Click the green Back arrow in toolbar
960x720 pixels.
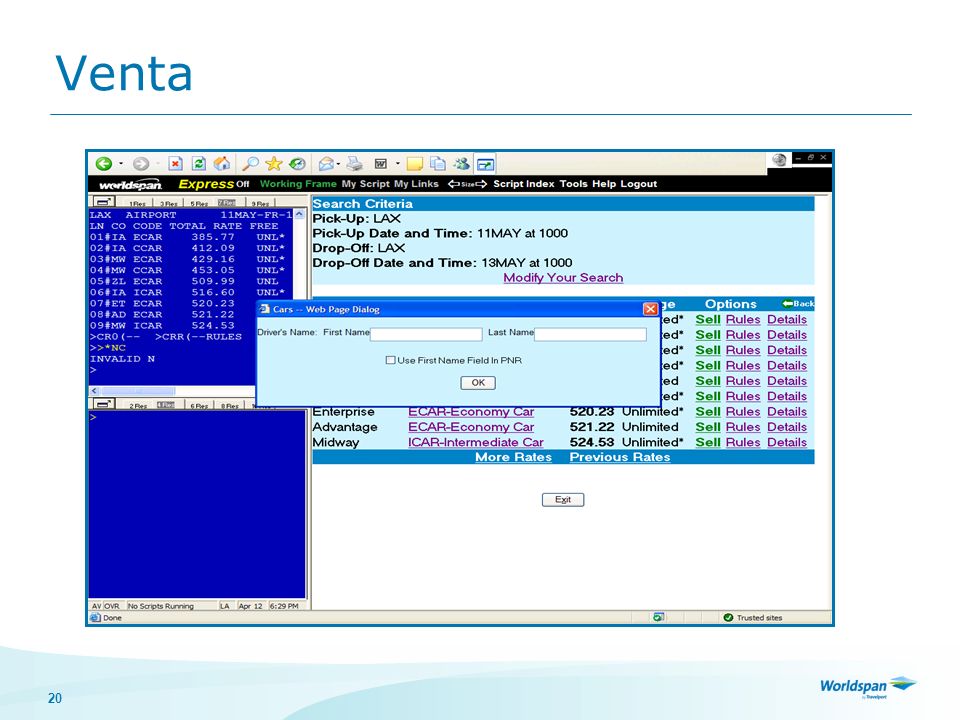[104, 163]
